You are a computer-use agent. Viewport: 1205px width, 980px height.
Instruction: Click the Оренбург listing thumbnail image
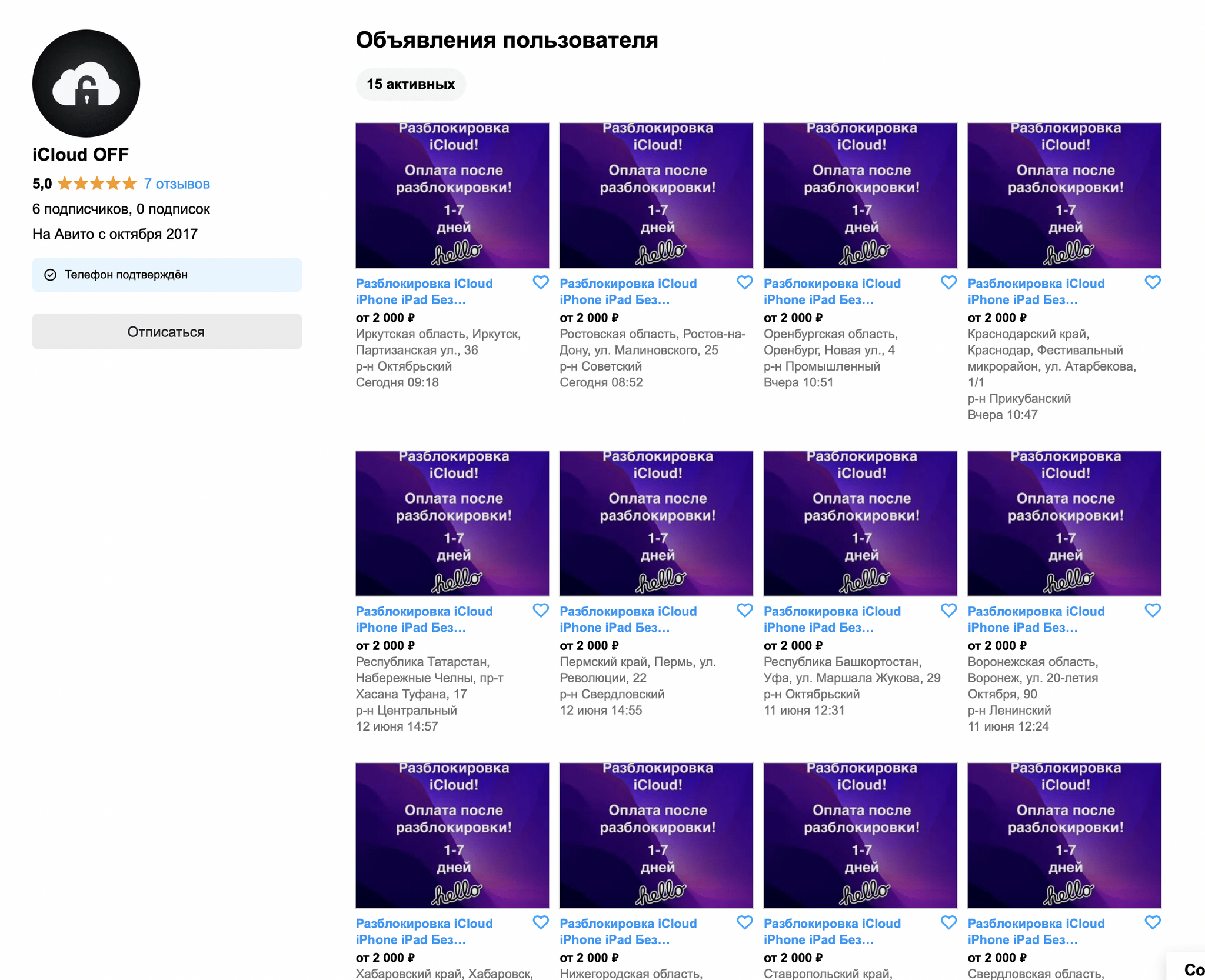point(860,195)
